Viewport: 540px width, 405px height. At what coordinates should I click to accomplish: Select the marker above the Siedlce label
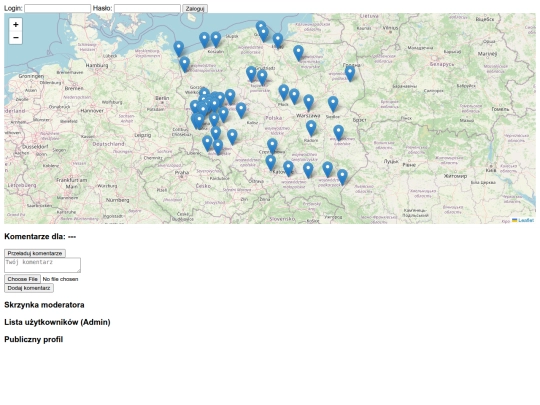(x=333, y=104)
